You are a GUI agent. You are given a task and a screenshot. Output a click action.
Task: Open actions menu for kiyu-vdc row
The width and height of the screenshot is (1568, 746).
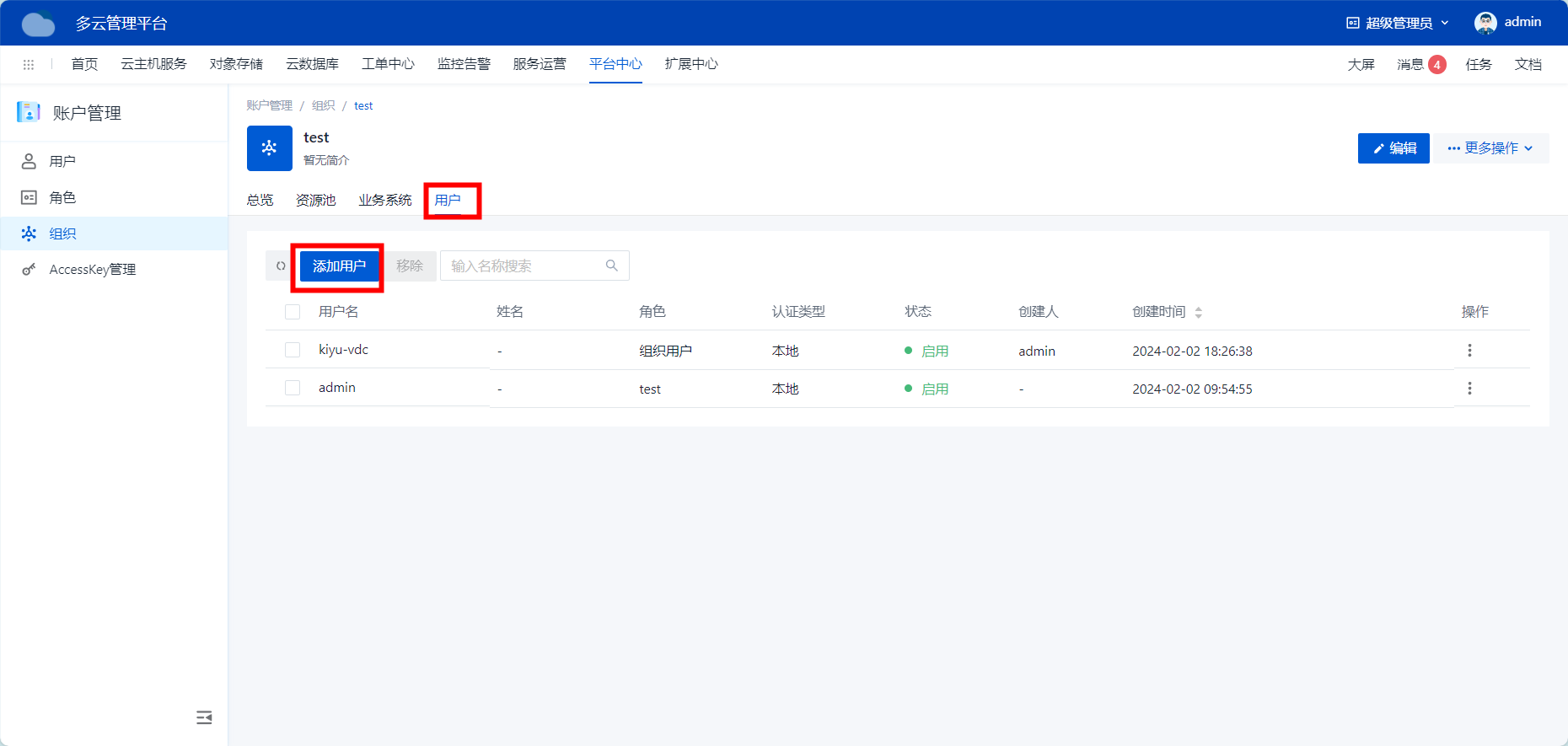coord(1469,351)
